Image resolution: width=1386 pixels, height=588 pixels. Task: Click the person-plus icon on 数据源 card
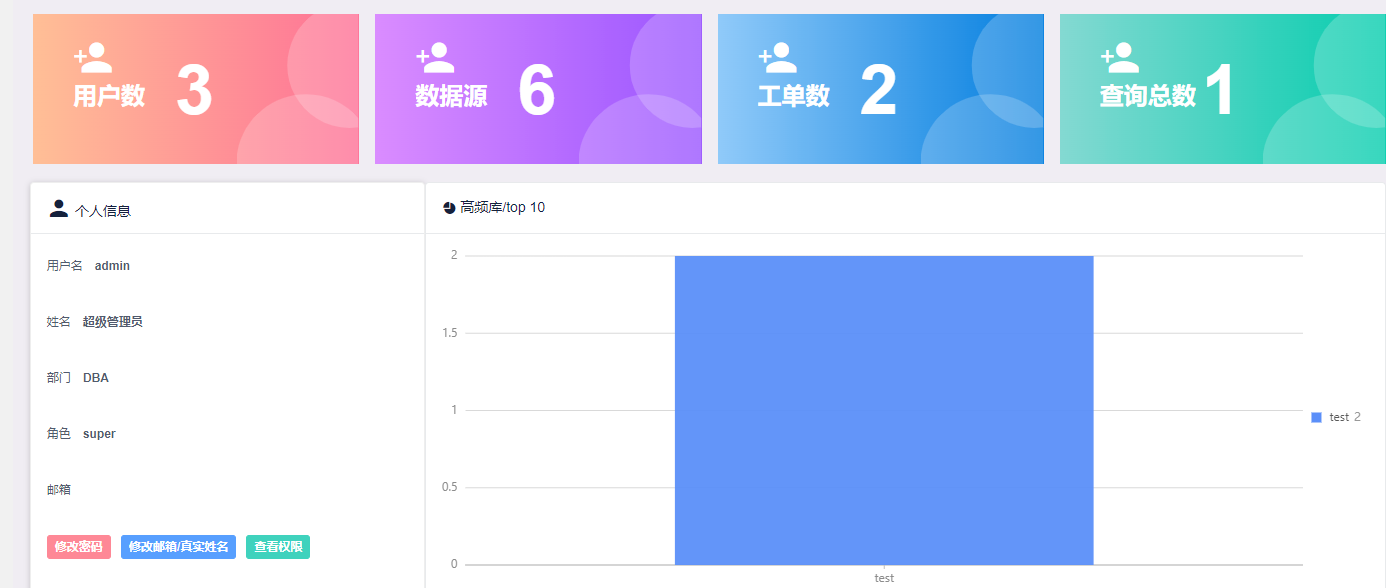click(435, 57)
